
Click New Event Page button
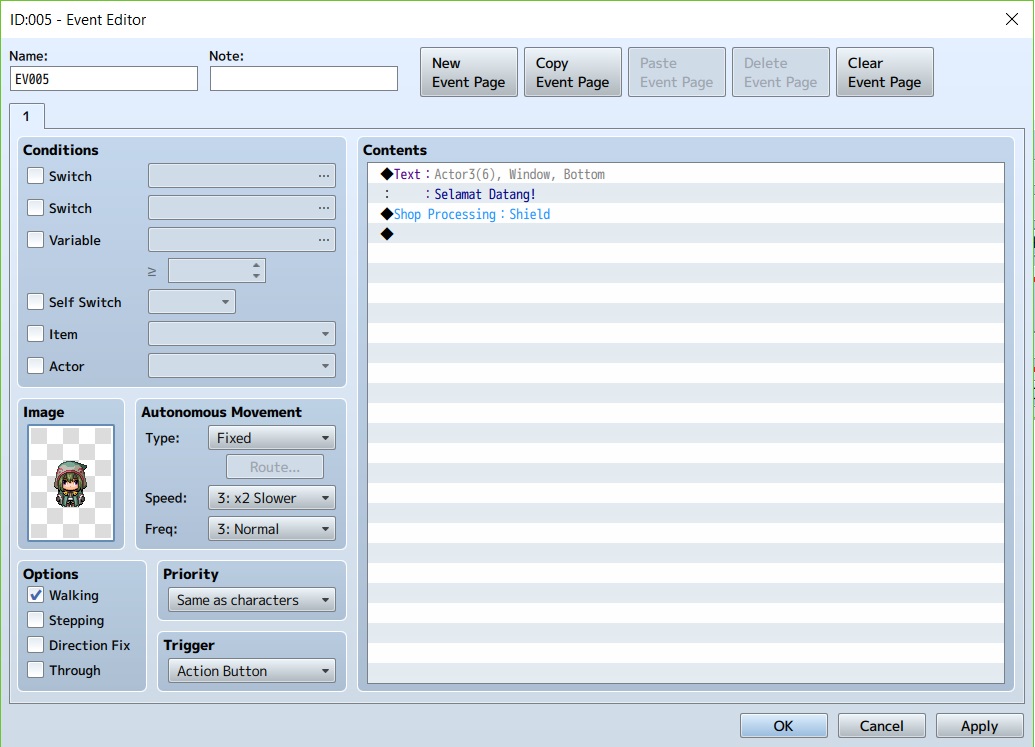coord(469,72)
